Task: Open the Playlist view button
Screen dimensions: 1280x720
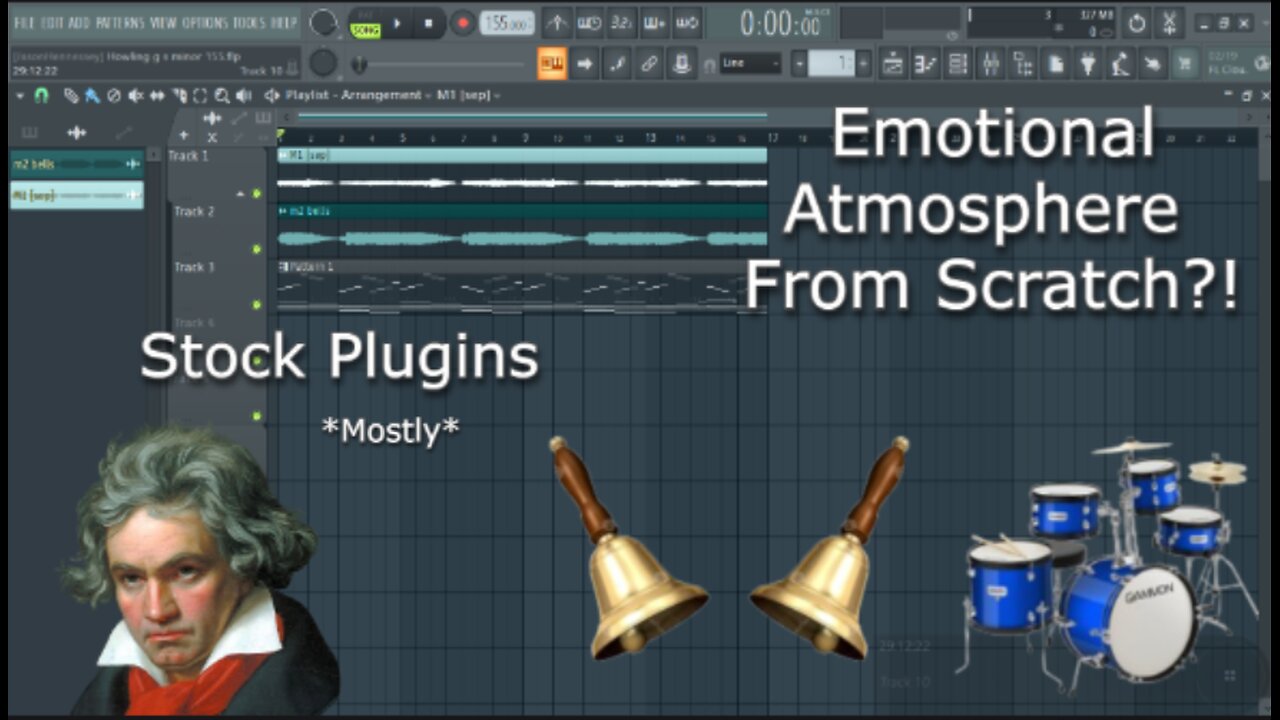Action: pos(893,64)
